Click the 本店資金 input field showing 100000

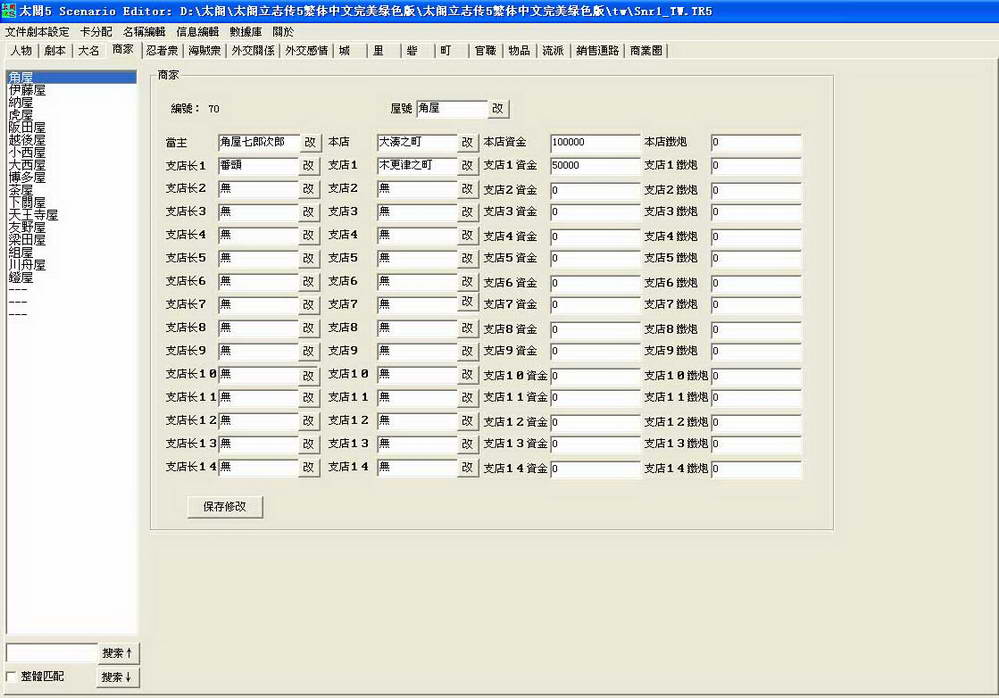tap(594, 143)
